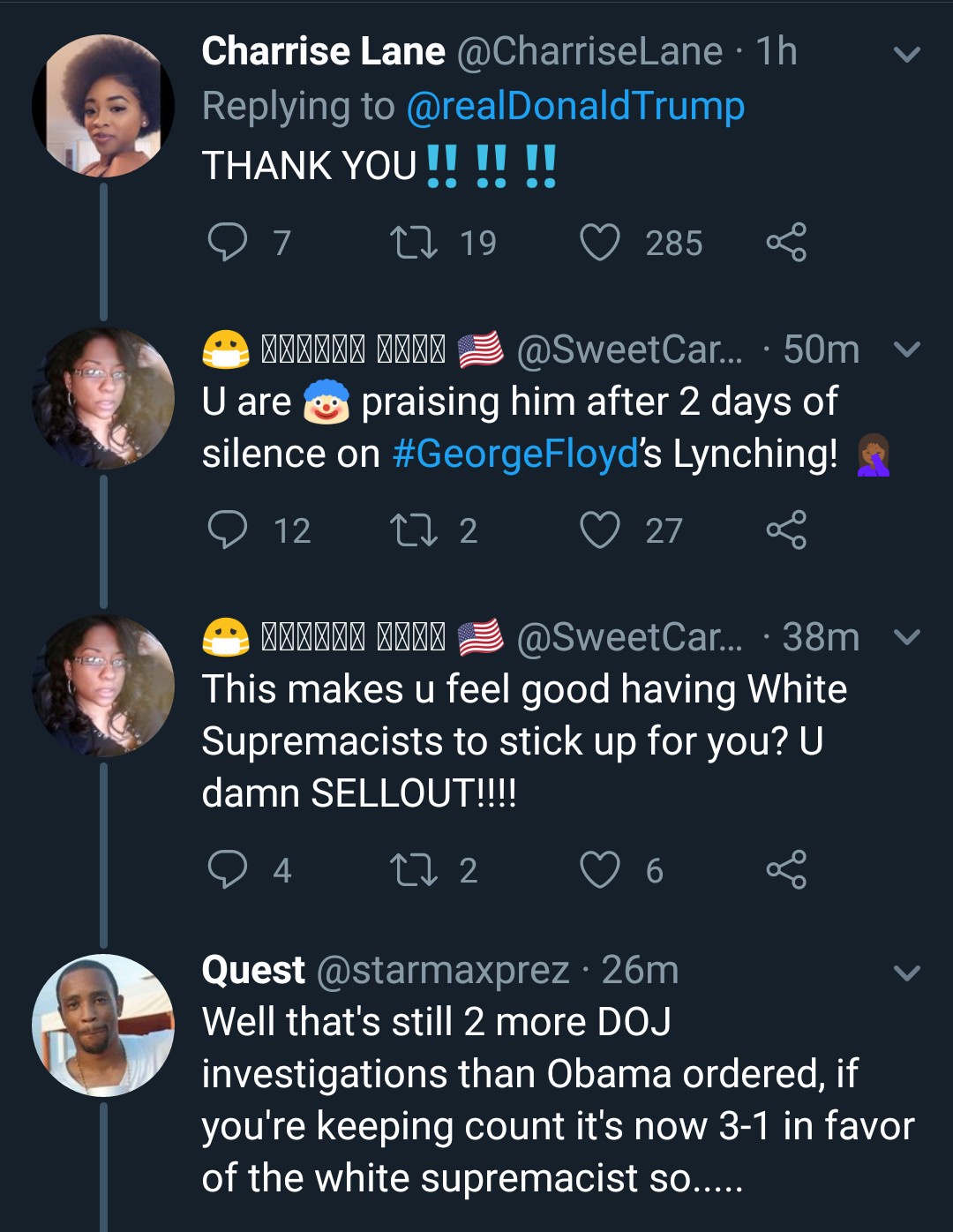The image size is (953, 1232).
Task: Reply to the tweet about #GeorgeFloyd silence
Action: coord(228,530)
